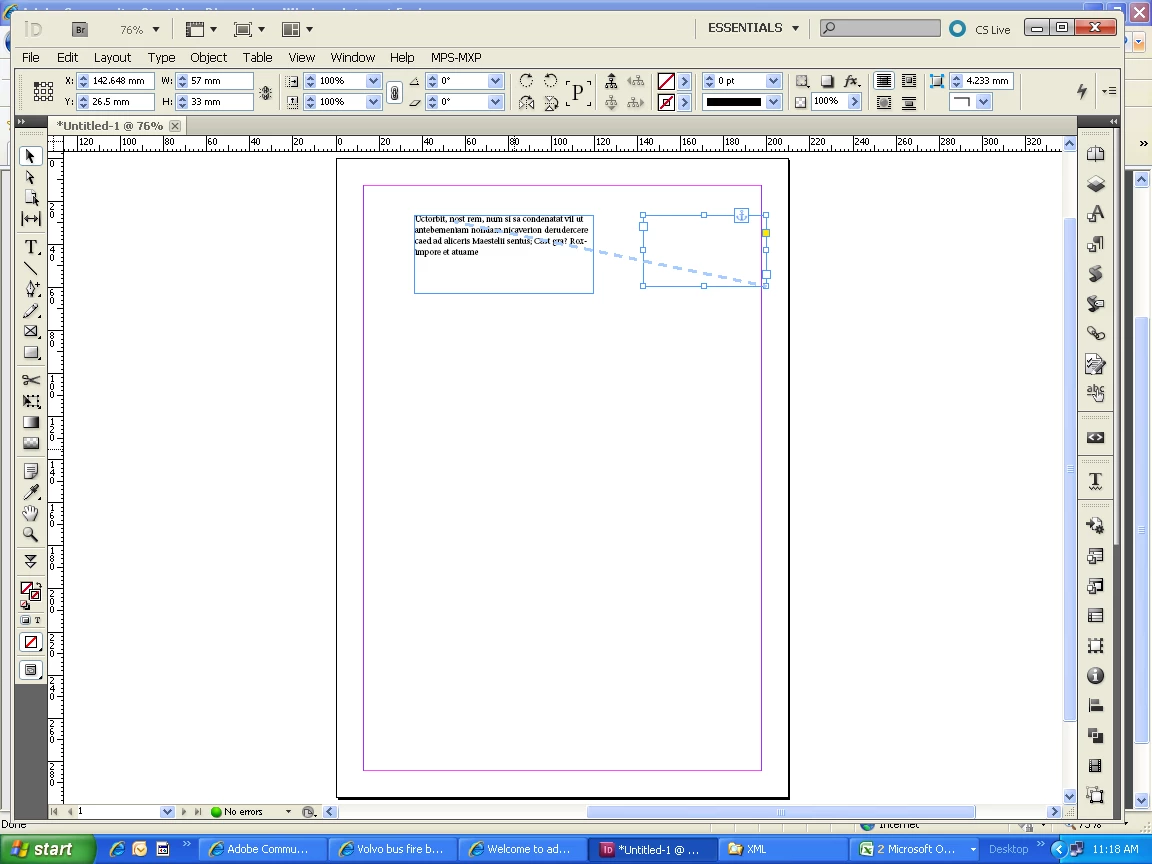
Task: Select the Eyedropper tool
Action: click(30, 492)
